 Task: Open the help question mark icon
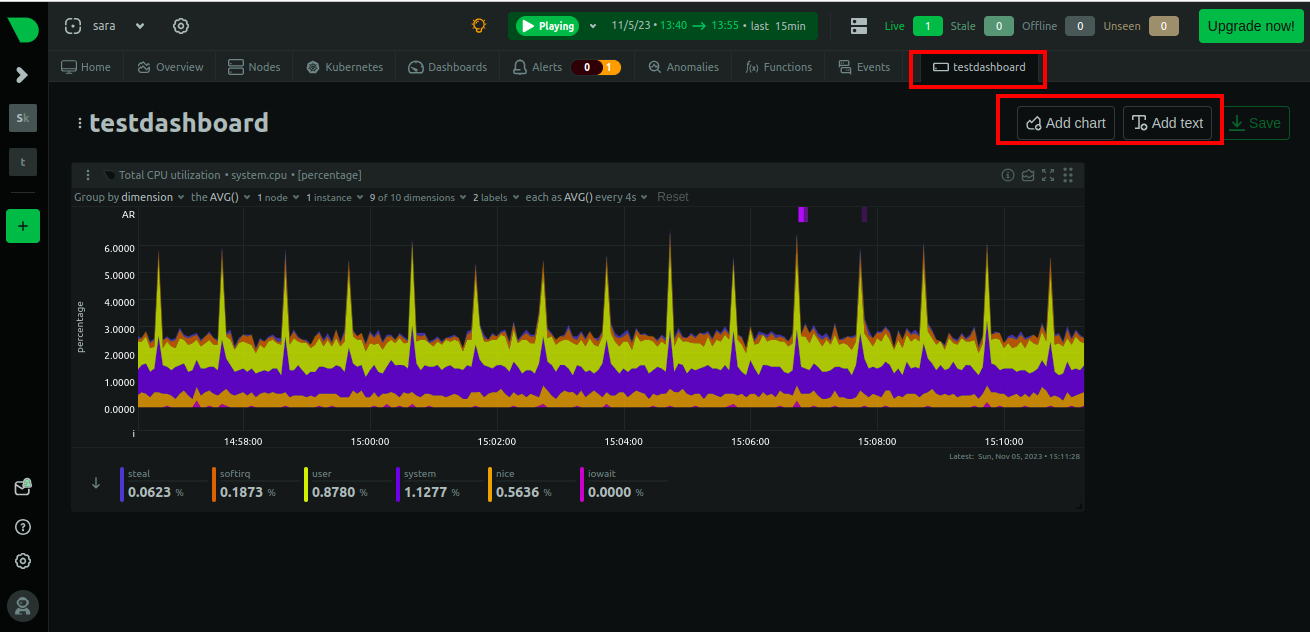(23, 527)
